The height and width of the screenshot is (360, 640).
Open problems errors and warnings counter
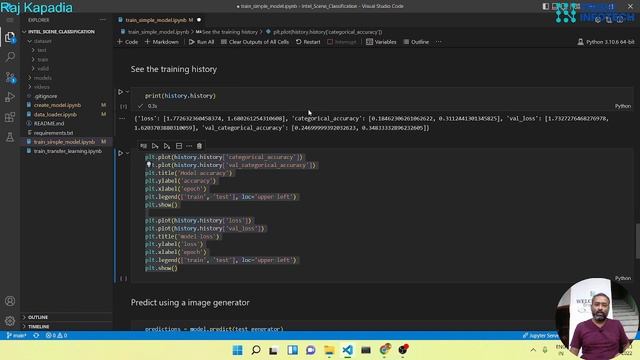pyautogui.click(x=56, y=336)
